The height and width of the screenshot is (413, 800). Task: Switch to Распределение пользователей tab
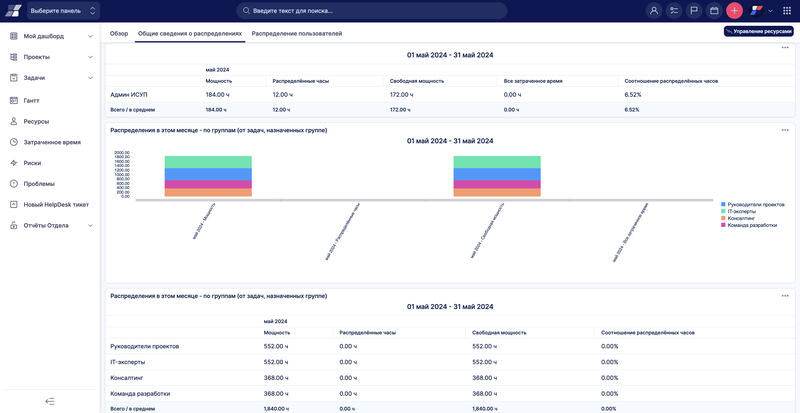coord(296,34)
